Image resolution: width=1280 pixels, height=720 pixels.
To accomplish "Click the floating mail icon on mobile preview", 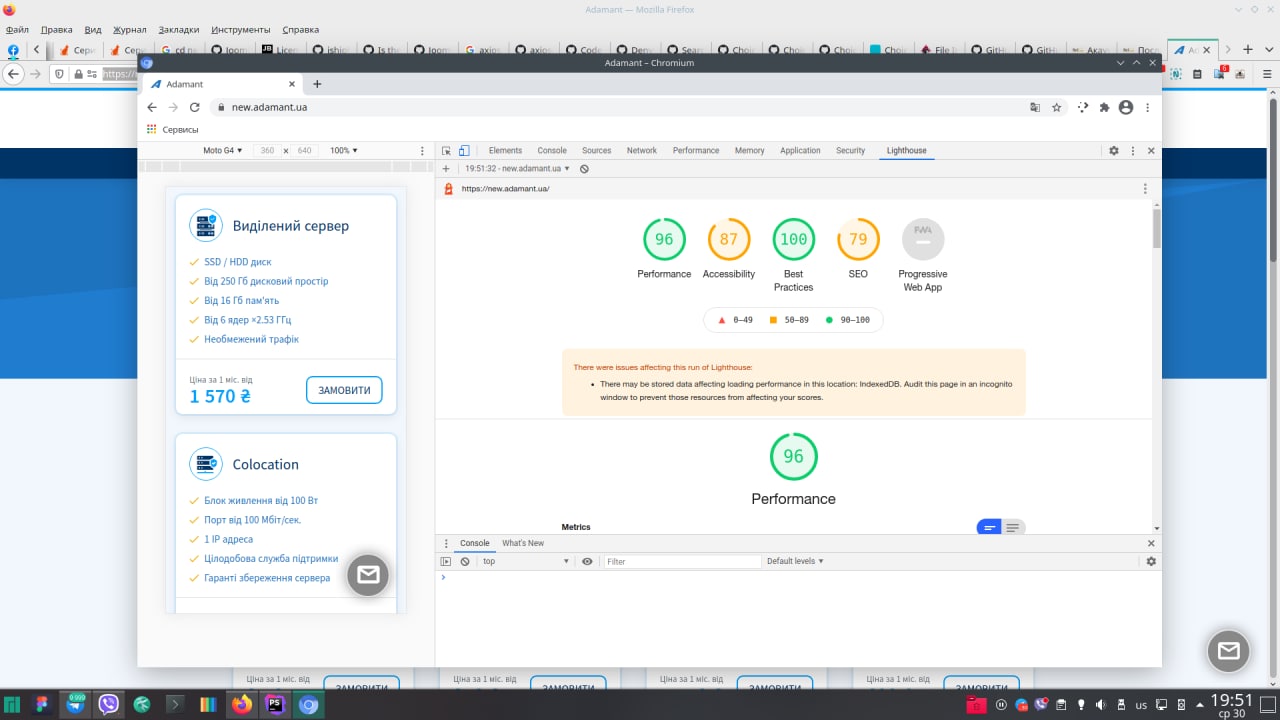I will pyautogui.click(x=368, y=575).
